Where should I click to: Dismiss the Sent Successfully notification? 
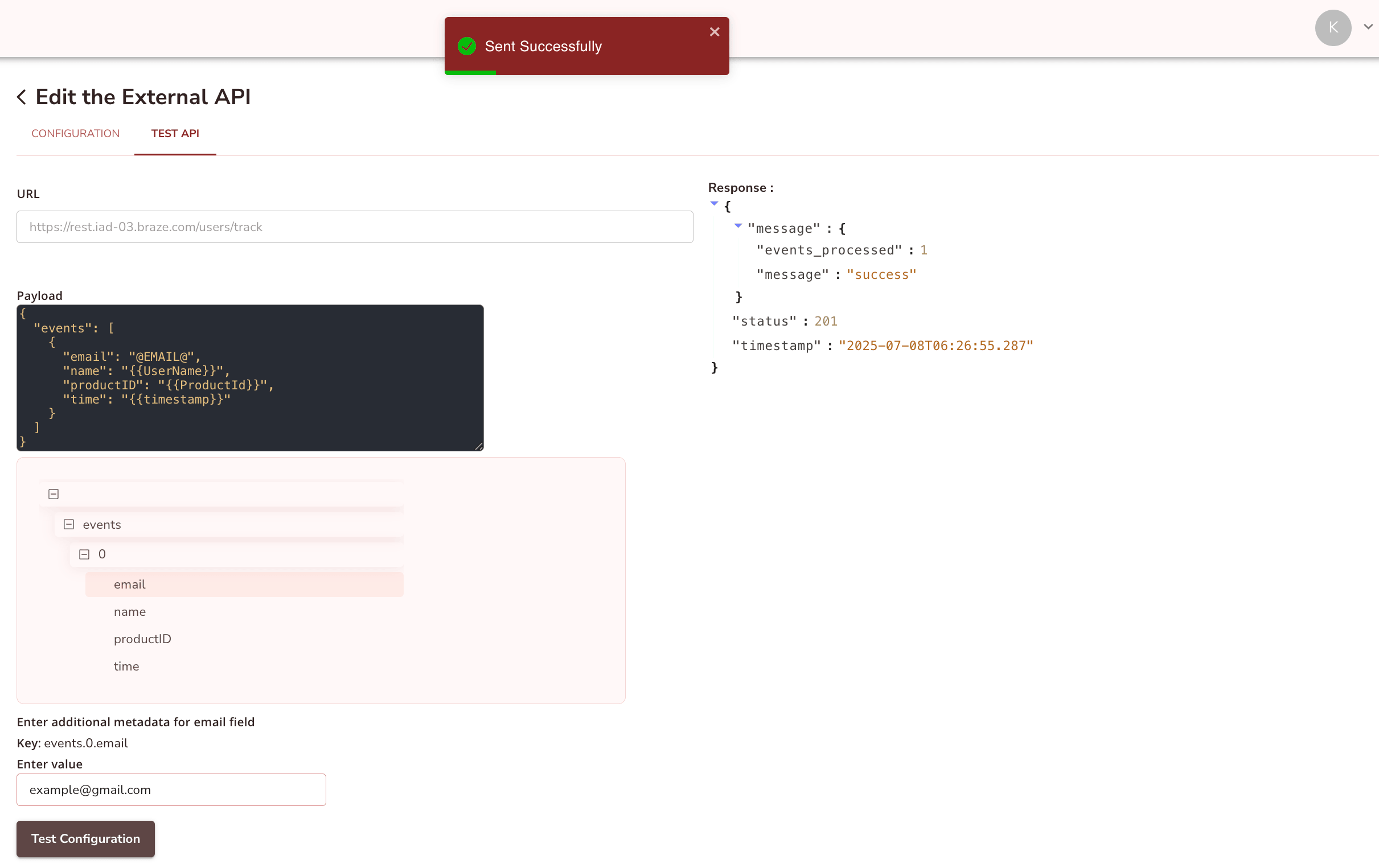pos(714,31)
